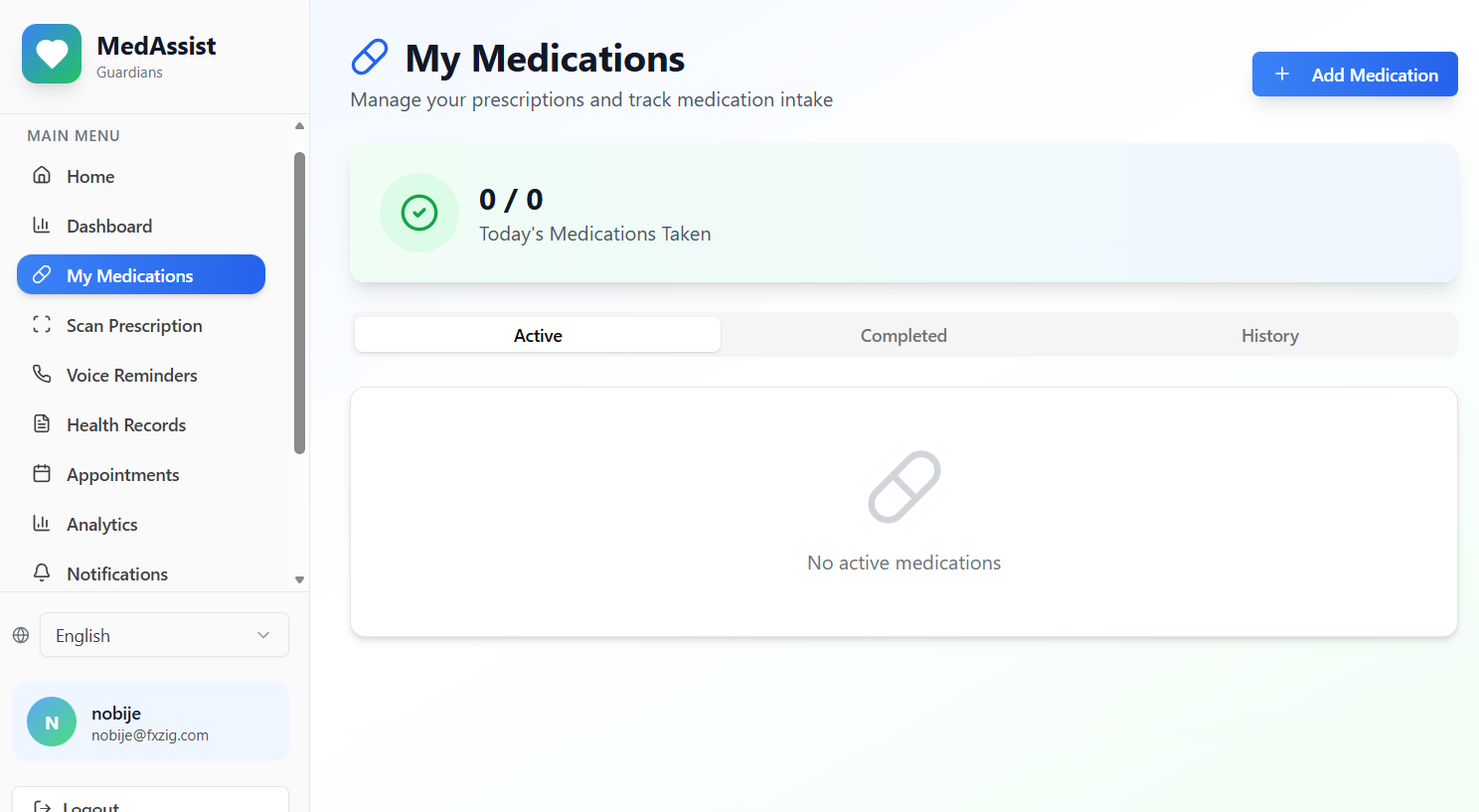Click the Appointments calendar icon
Screen dimensions: 1479x812
[x=41, y=473]
